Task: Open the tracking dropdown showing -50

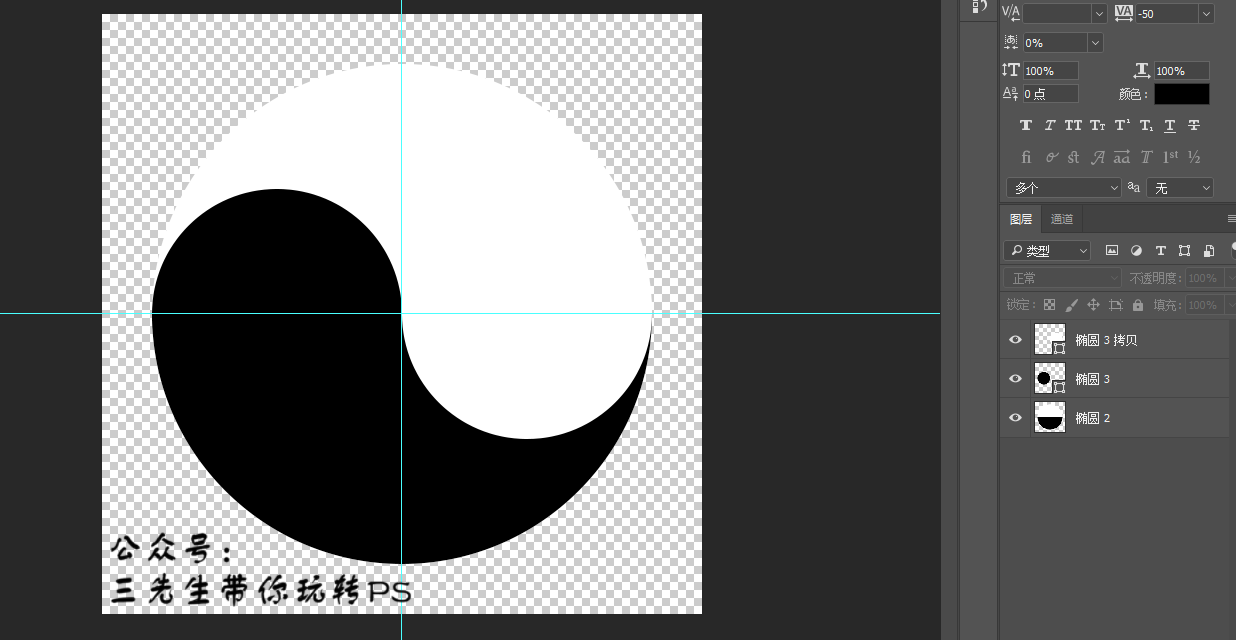Action: point(1206,13)
